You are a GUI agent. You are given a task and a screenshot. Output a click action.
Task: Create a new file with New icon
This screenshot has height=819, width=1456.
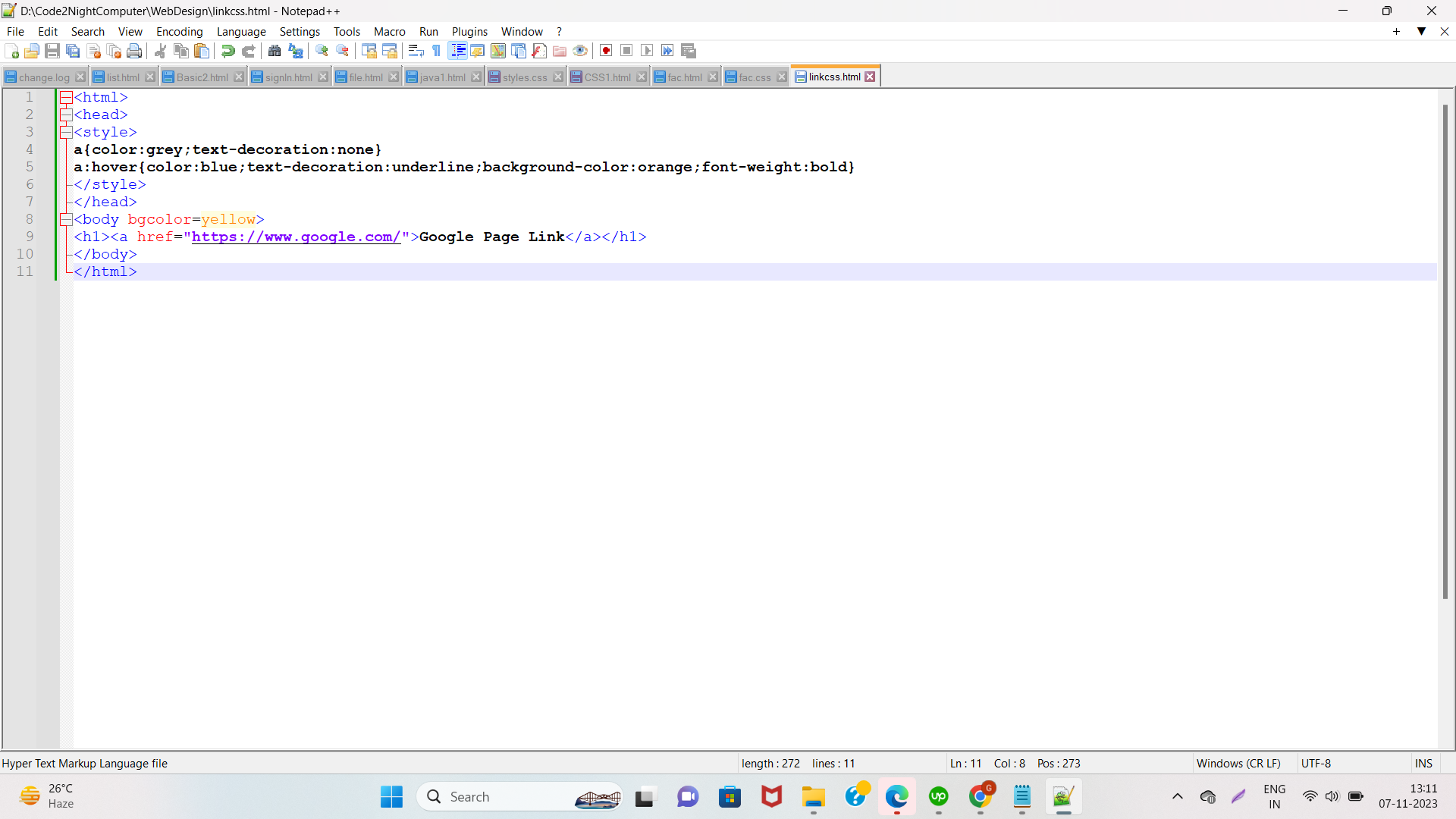click(x=11, y=51)
